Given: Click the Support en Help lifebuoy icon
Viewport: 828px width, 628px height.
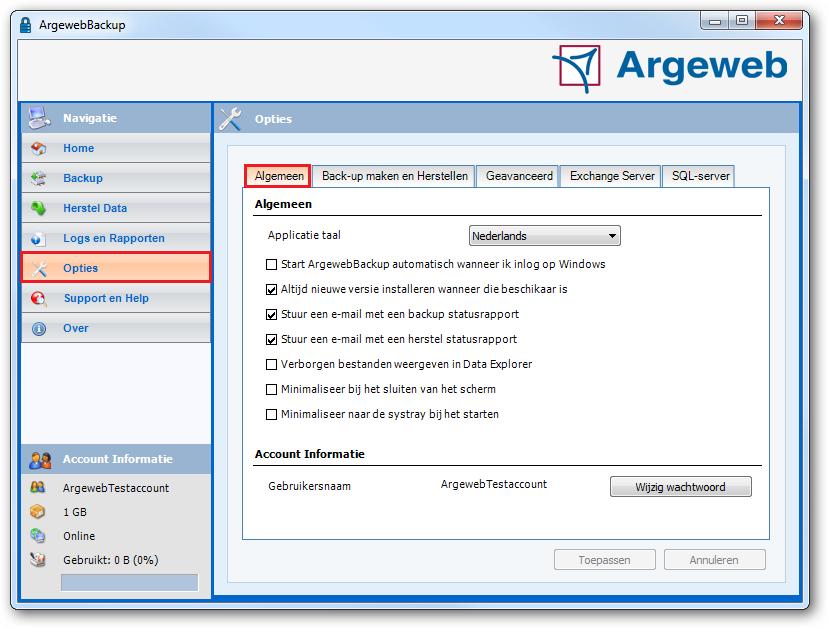Looking at the screenshot, I should 39,299.
